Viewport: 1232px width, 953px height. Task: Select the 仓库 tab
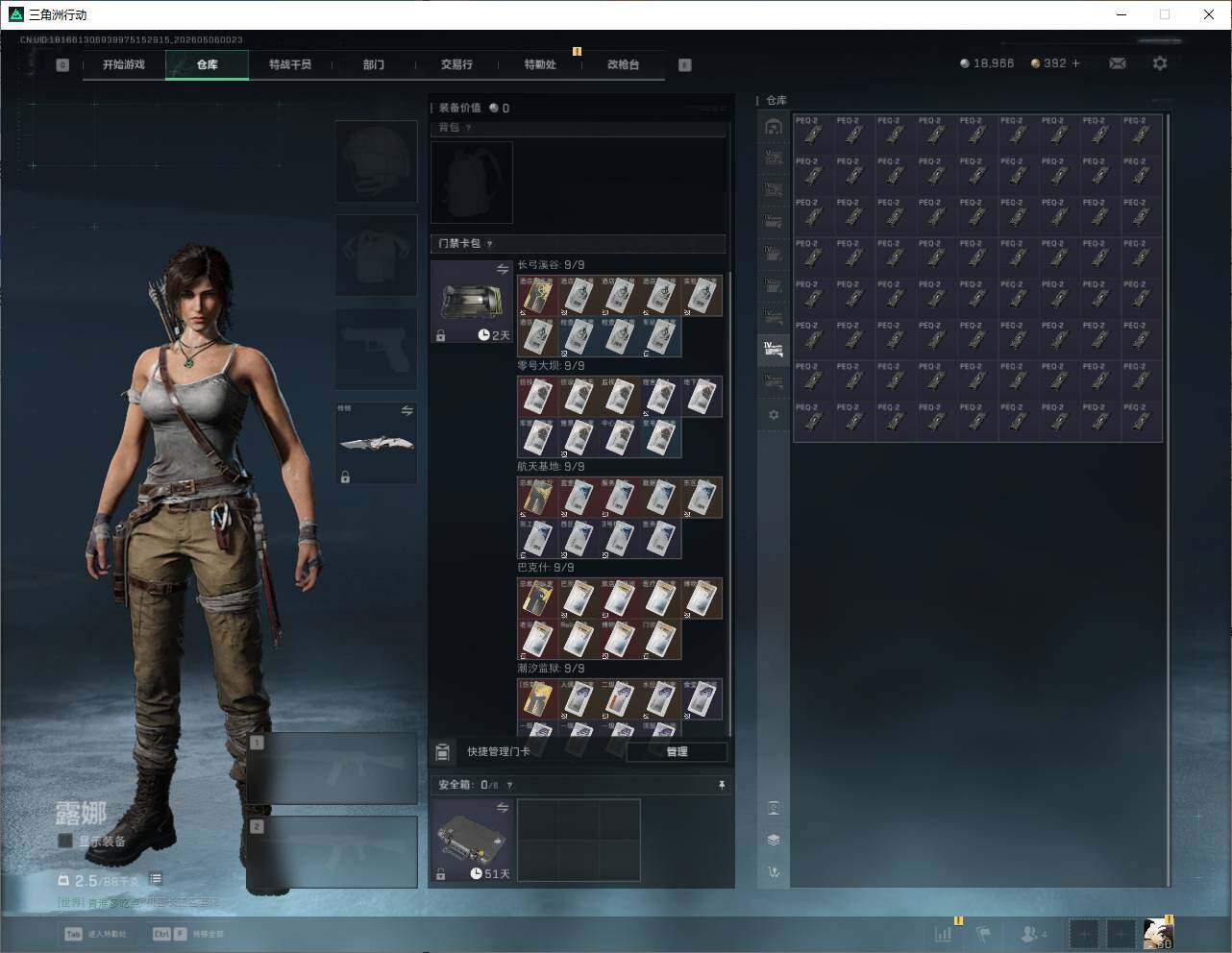coord(207,64)
